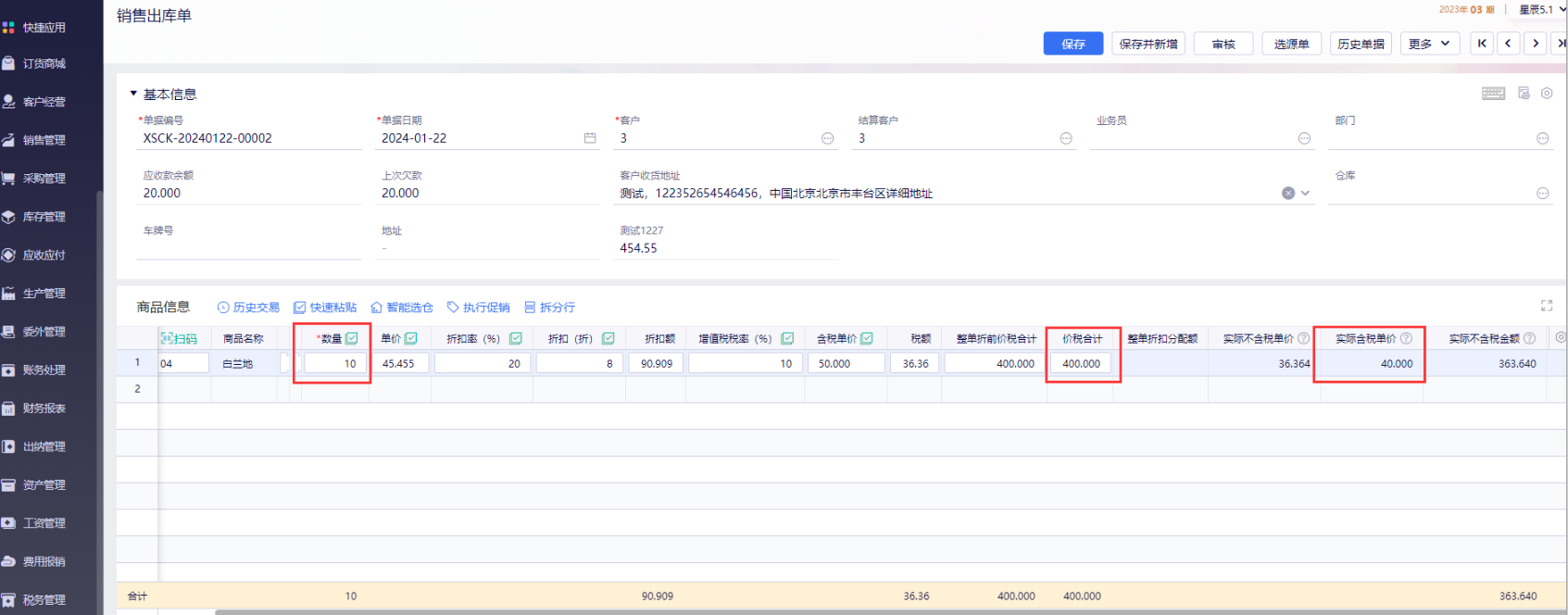
Task: Click 数量 cell with value 10
Action: 335,364
